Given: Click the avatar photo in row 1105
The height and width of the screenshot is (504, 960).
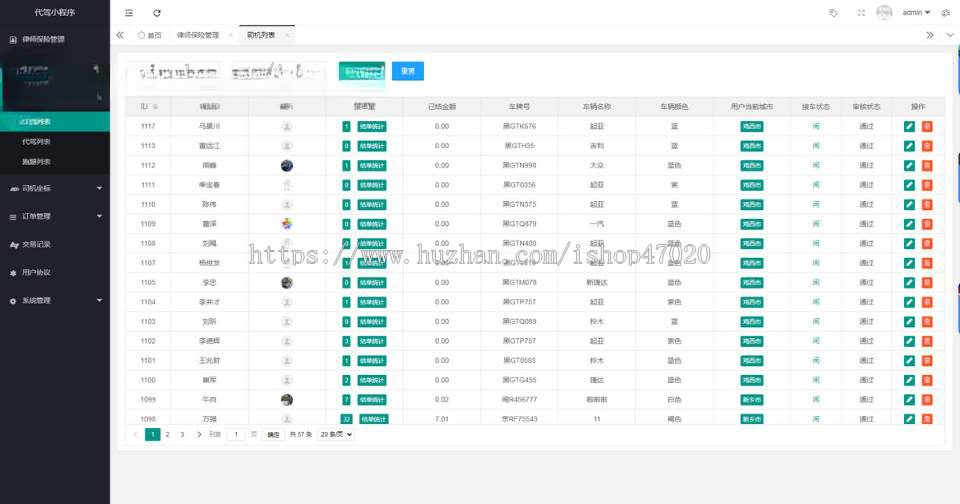Looking at the screenshot, I should [x=287, y=282].
